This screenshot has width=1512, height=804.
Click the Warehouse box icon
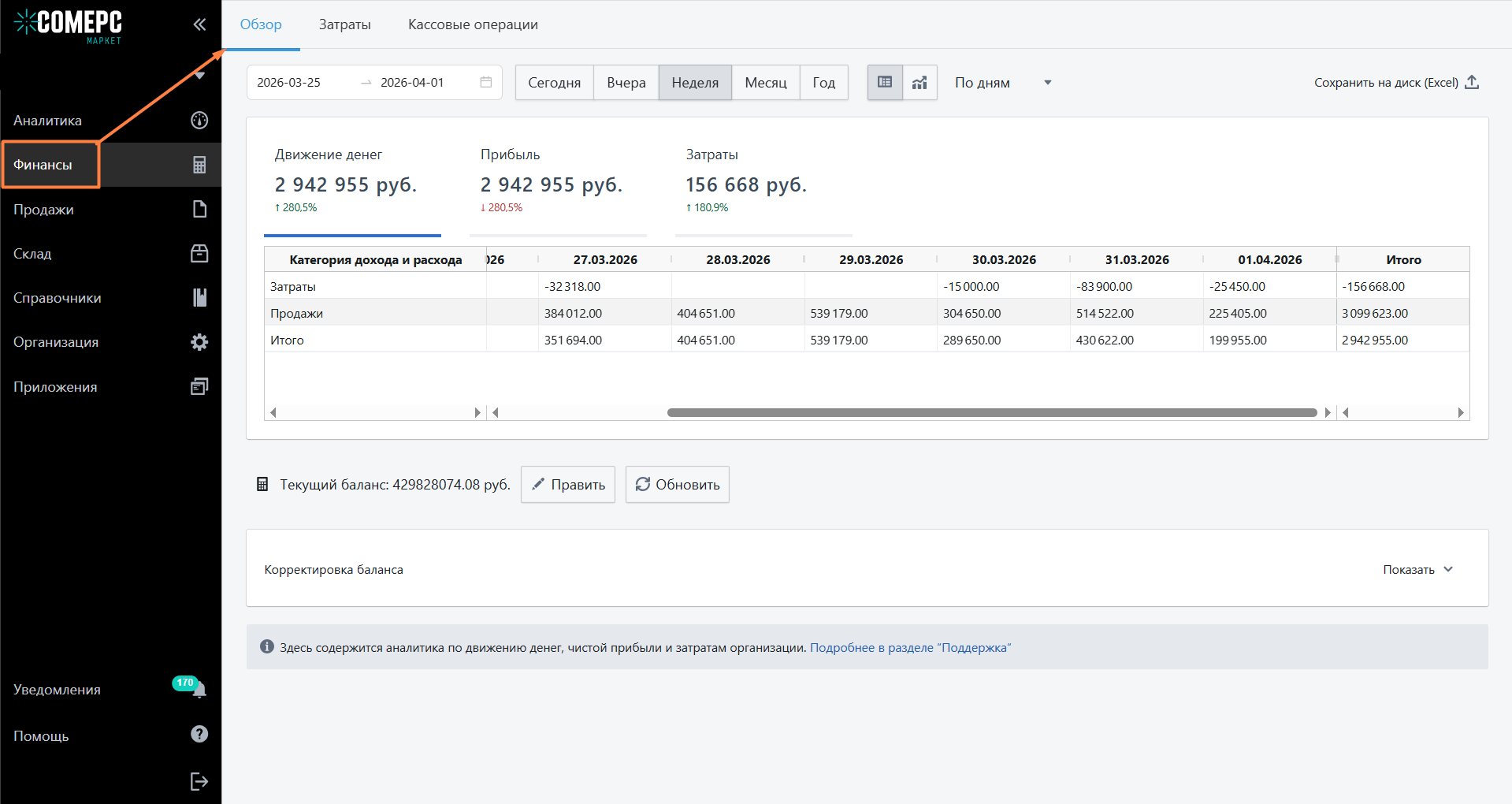[x=199, y=253]
